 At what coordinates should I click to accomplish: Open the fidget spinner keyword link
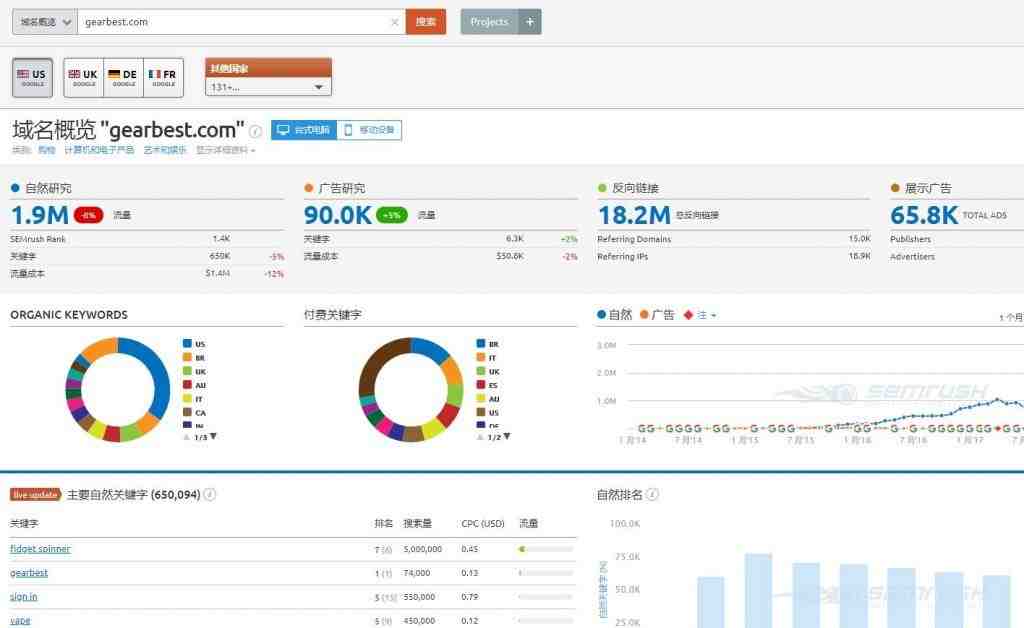pos(40,549)
